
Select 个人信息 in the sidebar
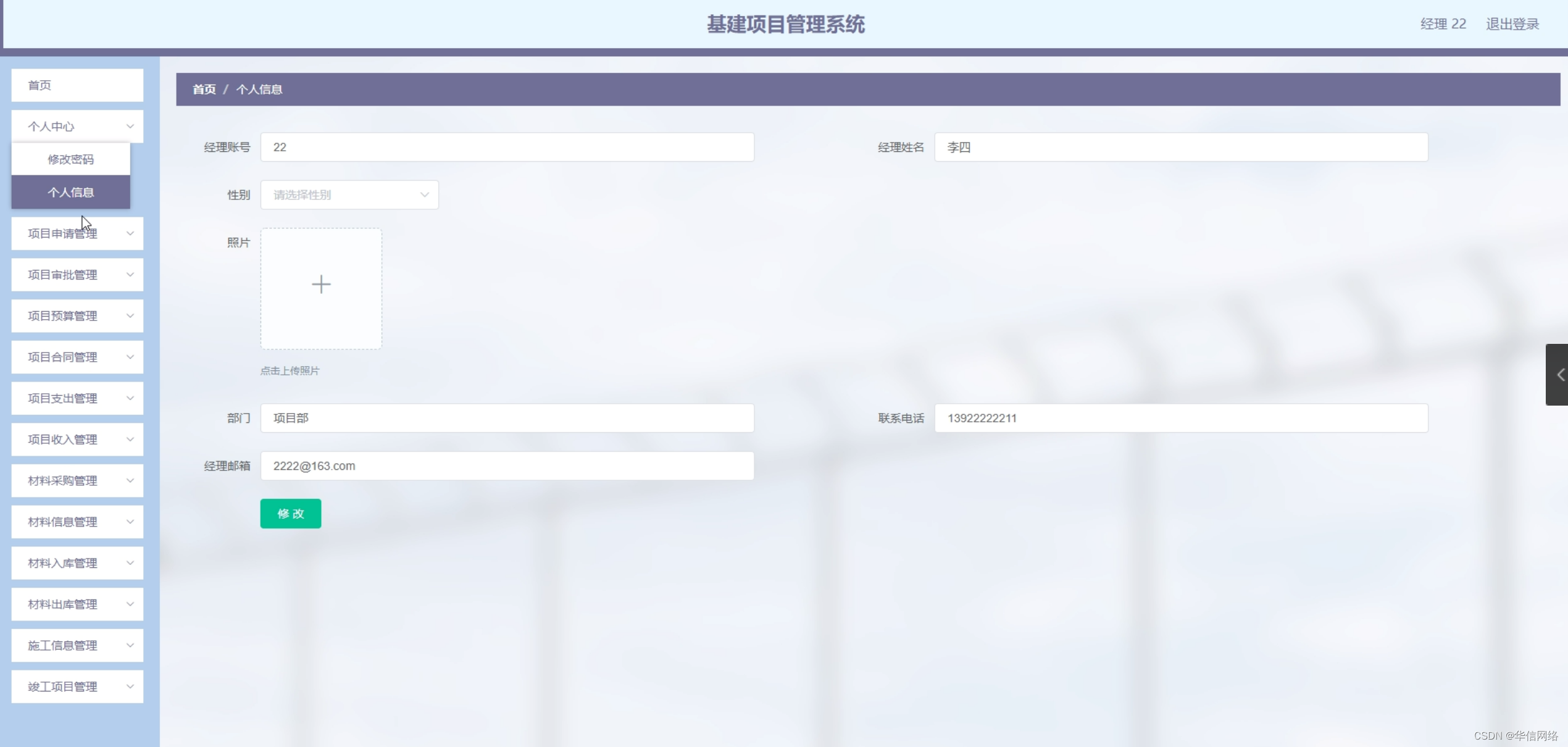pos(70,192)
